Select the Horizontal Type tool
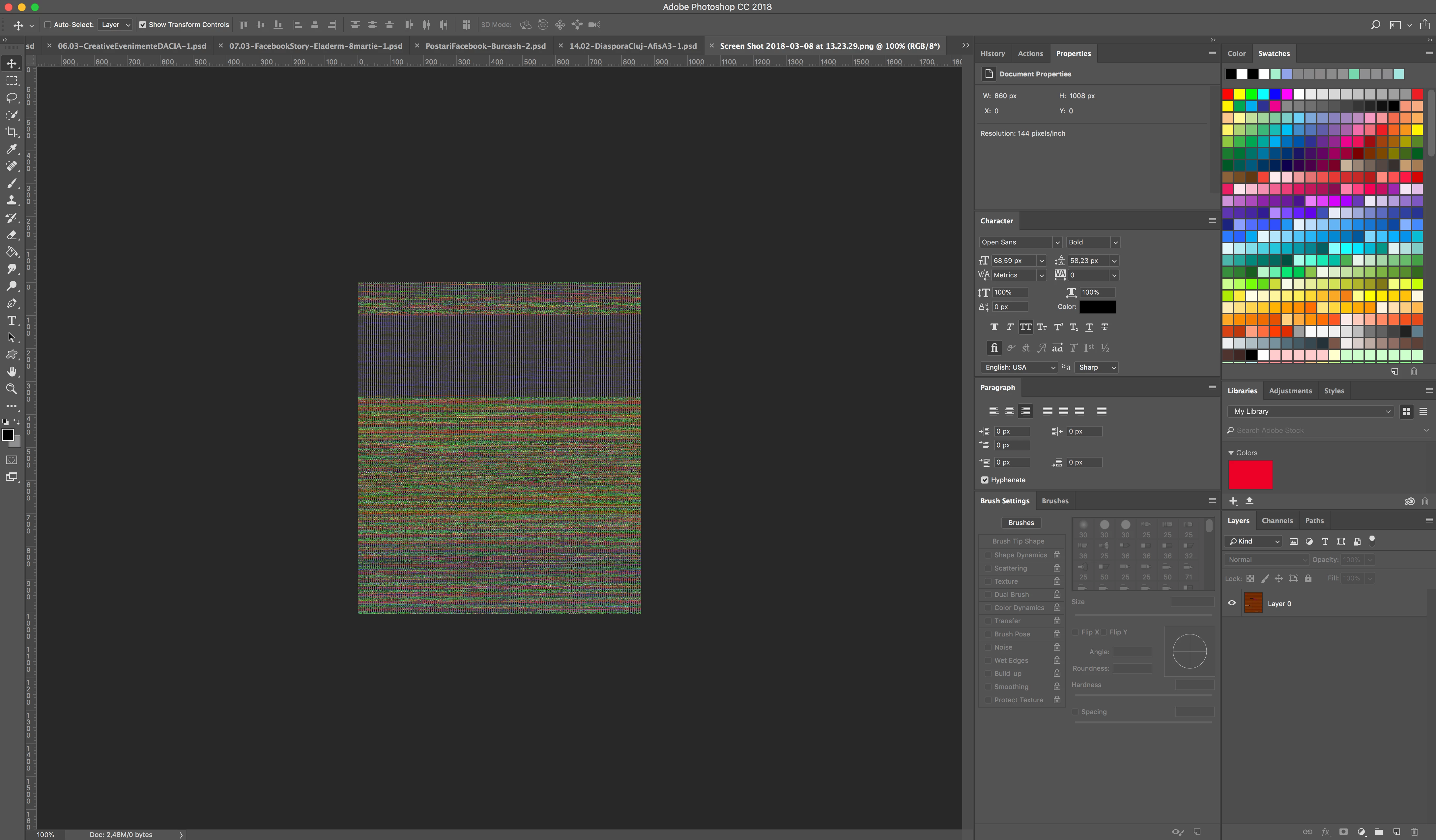The width and height of the screenshot is (1436, 840). click(12, 321)
